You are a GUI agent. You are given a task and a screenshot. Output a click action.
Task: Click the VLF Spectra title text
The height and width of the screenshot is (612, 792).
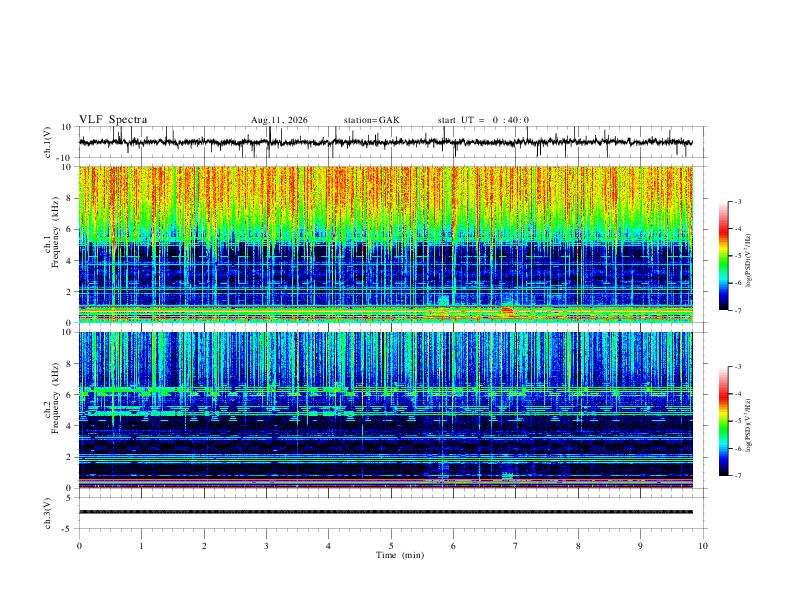click(113, 120)
